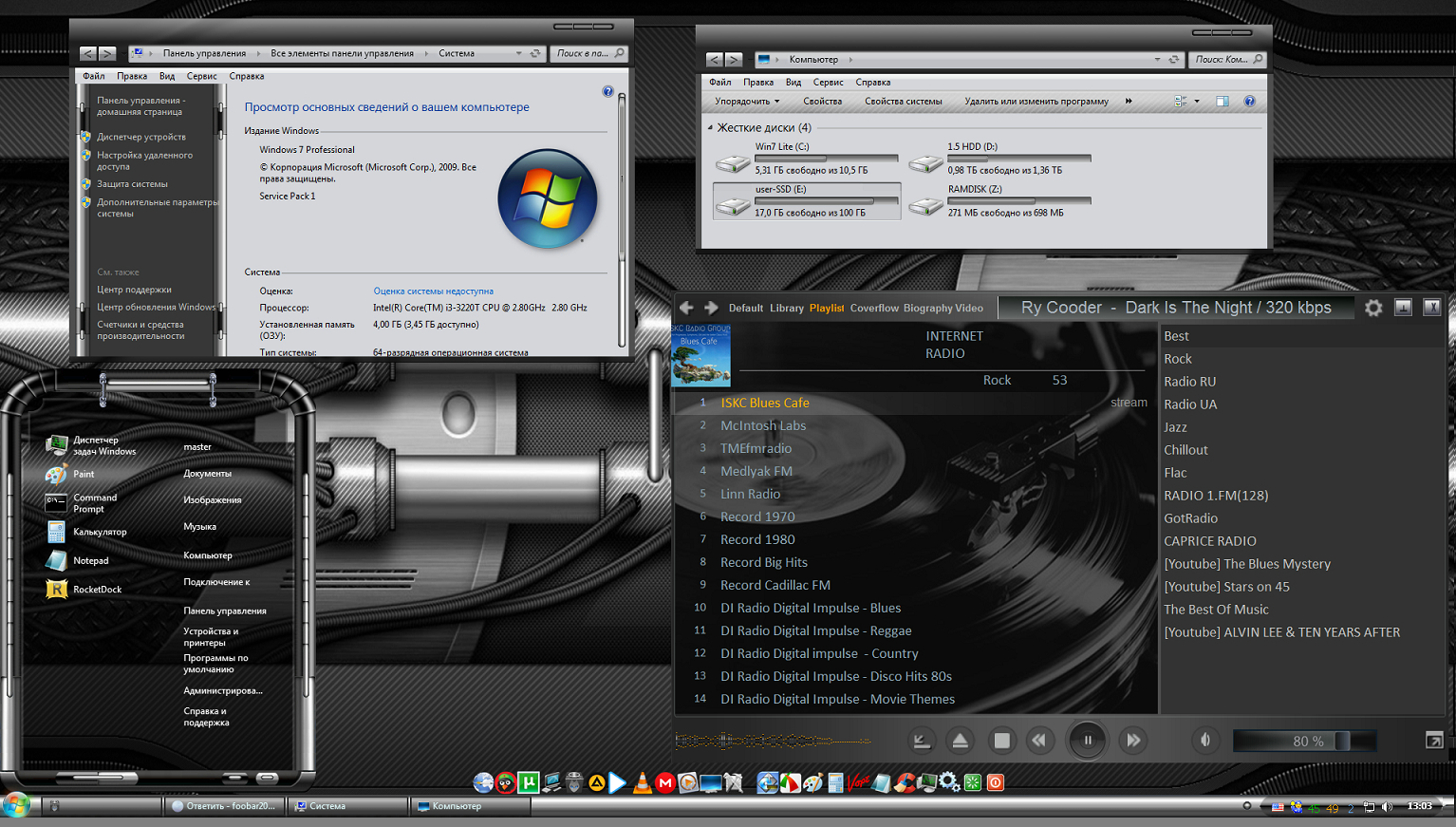Launch VLC from the dock

(643, 782)
